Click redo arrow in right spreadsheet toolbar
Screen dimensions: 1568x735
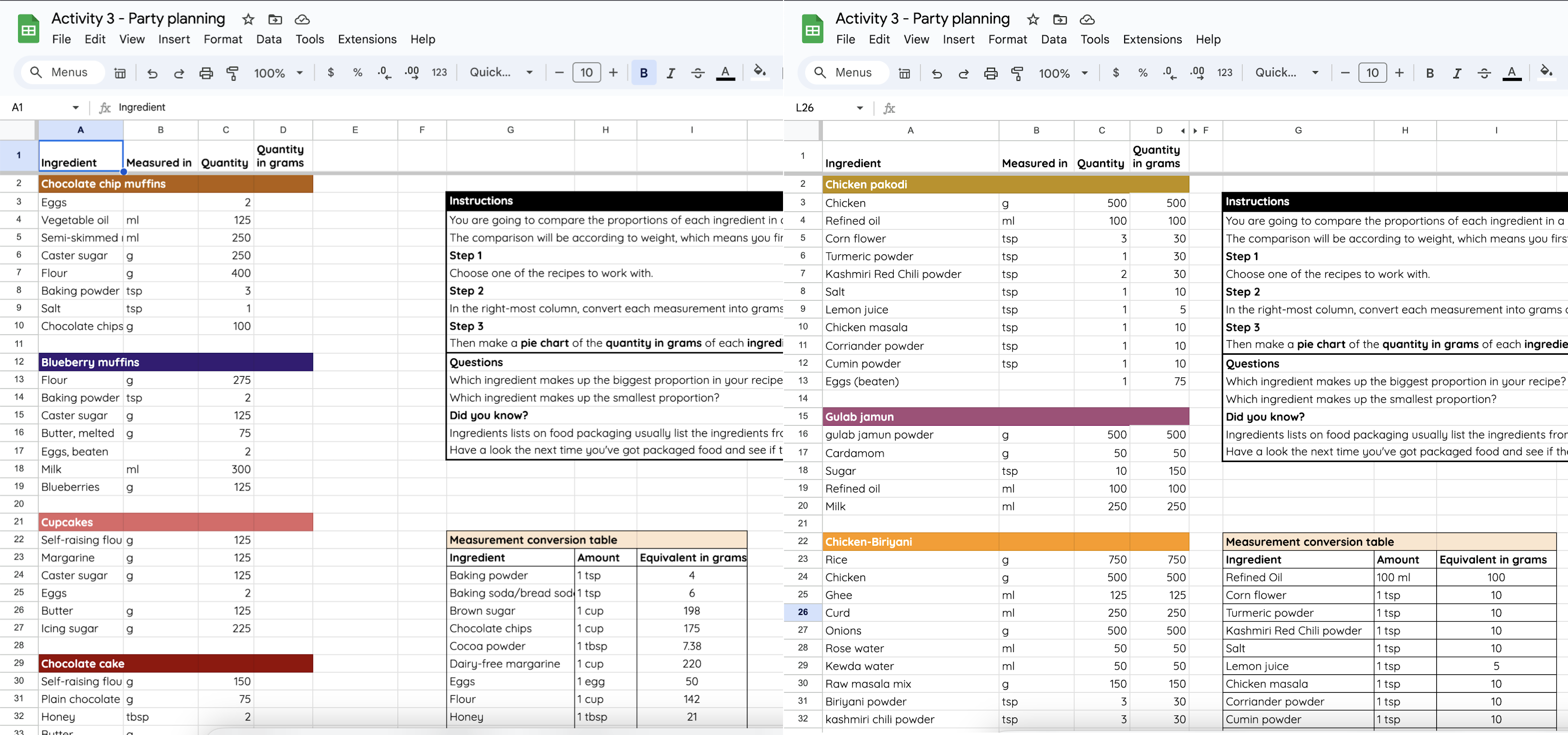963,73
